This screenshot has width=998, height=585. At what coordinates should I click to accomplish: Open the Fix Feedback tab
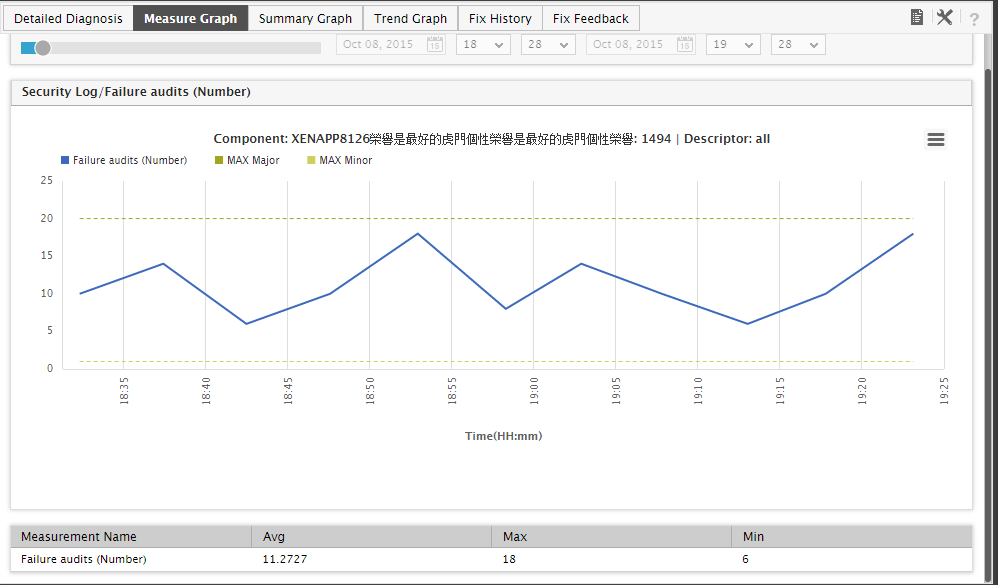(x=591, y=18)
